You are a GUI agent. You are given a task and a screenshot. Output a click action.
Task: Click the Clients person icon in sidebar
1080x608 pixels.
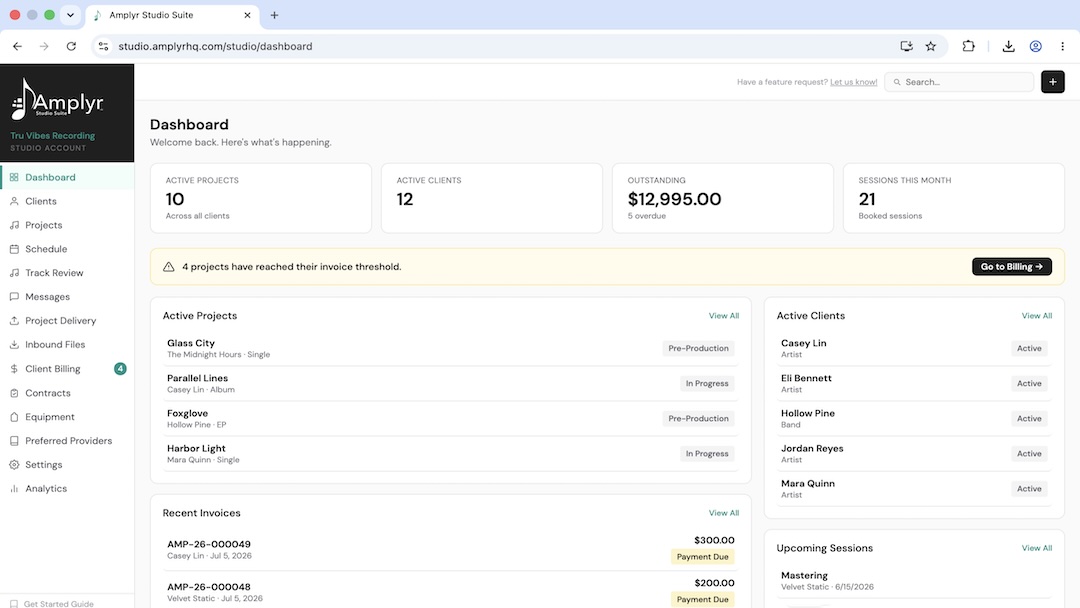tap(14, 201)
